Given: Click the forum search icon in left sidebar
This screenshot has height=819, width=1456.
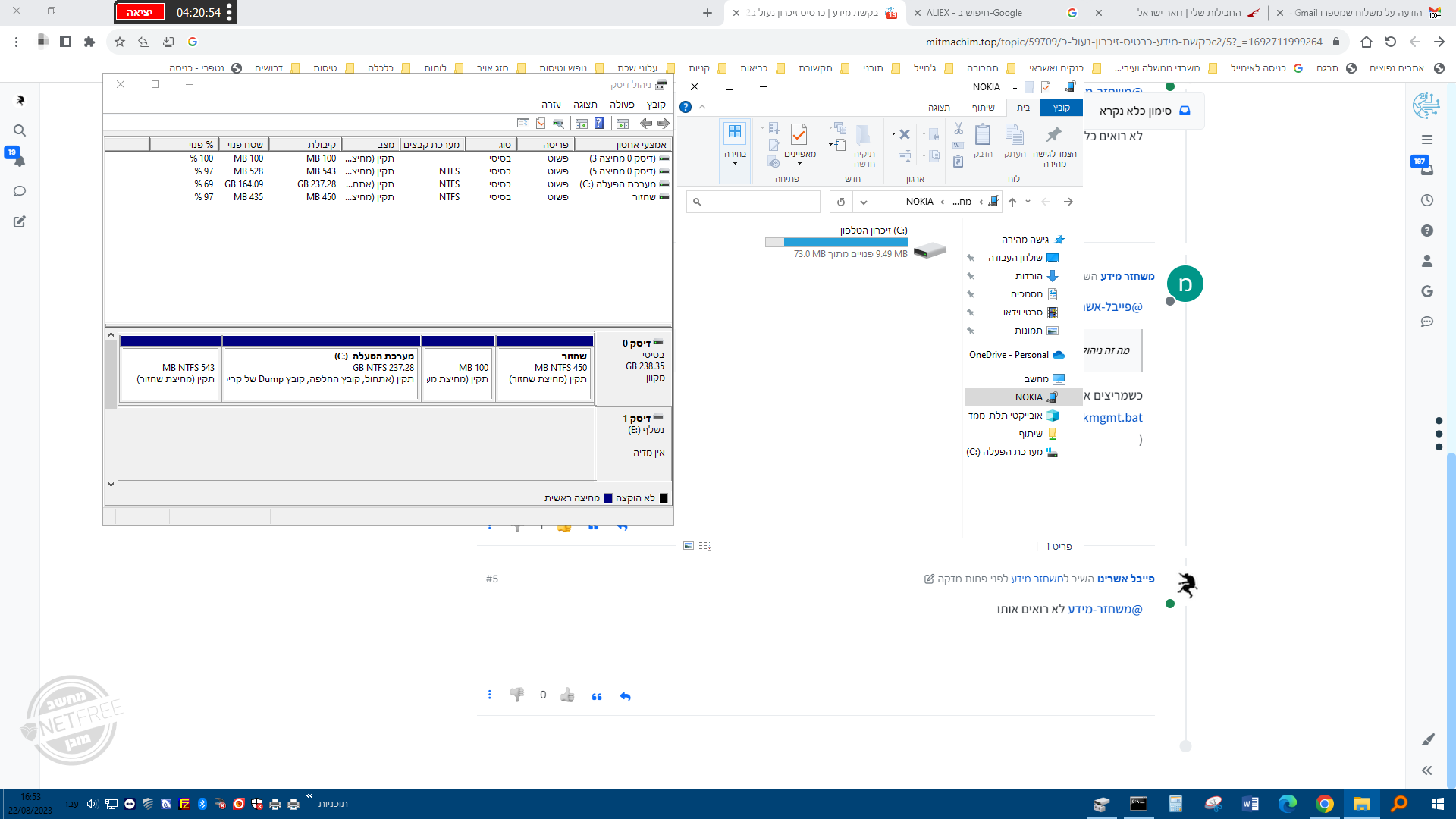Looking at the screenshot, I should (x=20, y=130).
